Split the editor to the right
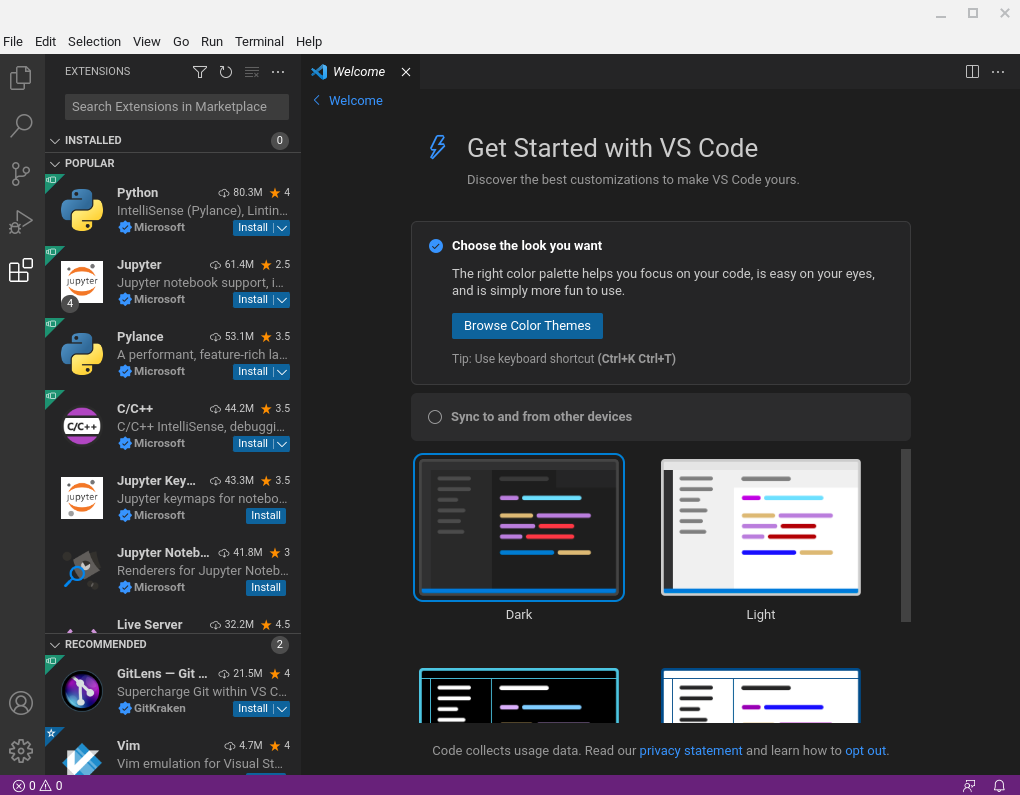The width and height of the screenshot is (1020, 795). point(973,72)
